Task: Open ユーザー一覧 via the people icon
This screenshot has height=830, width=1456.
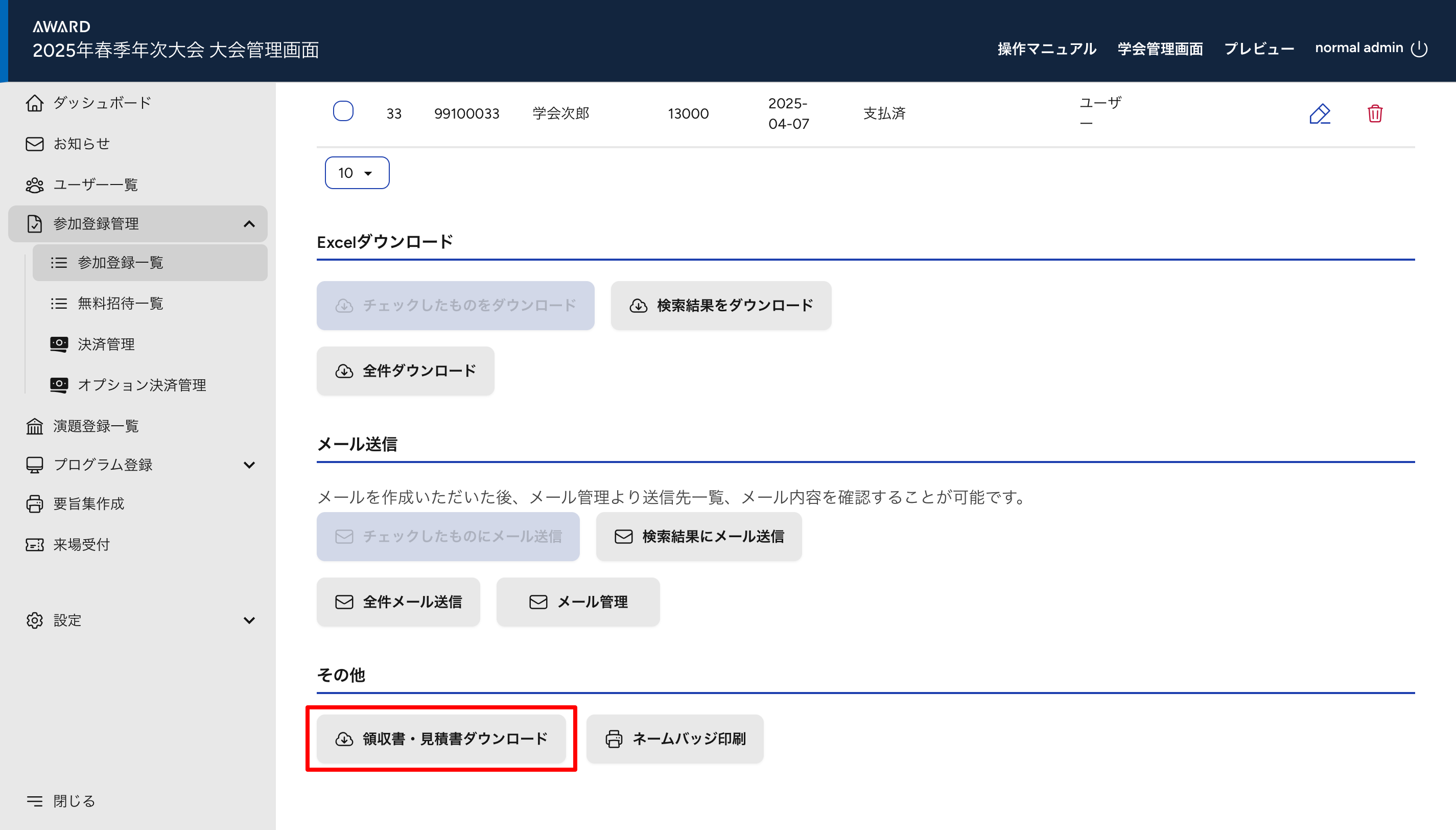Action: point(34,185)
